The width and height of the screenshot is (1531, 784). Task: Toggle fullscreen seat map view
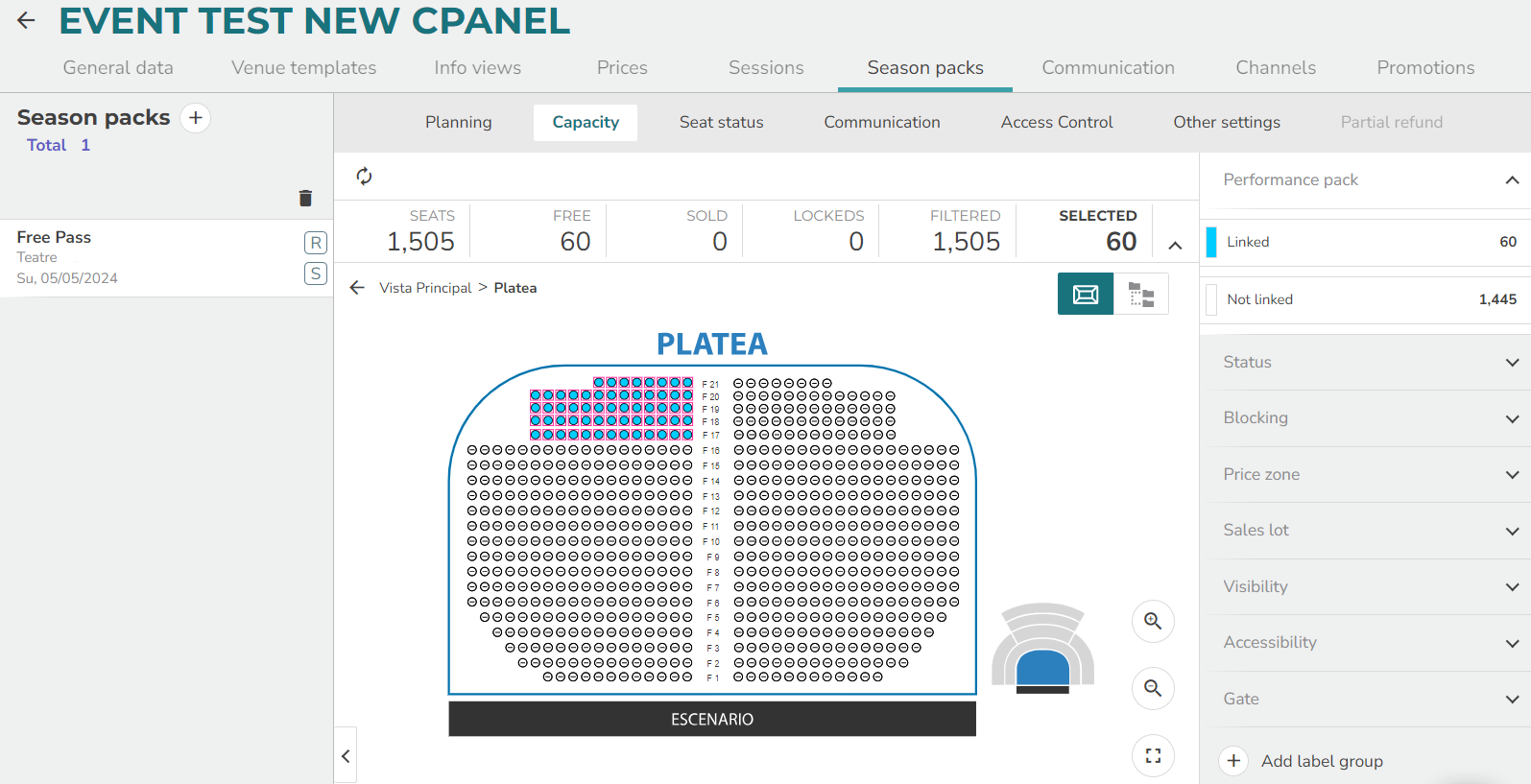pyautogui.click(x=1153, y=756)
